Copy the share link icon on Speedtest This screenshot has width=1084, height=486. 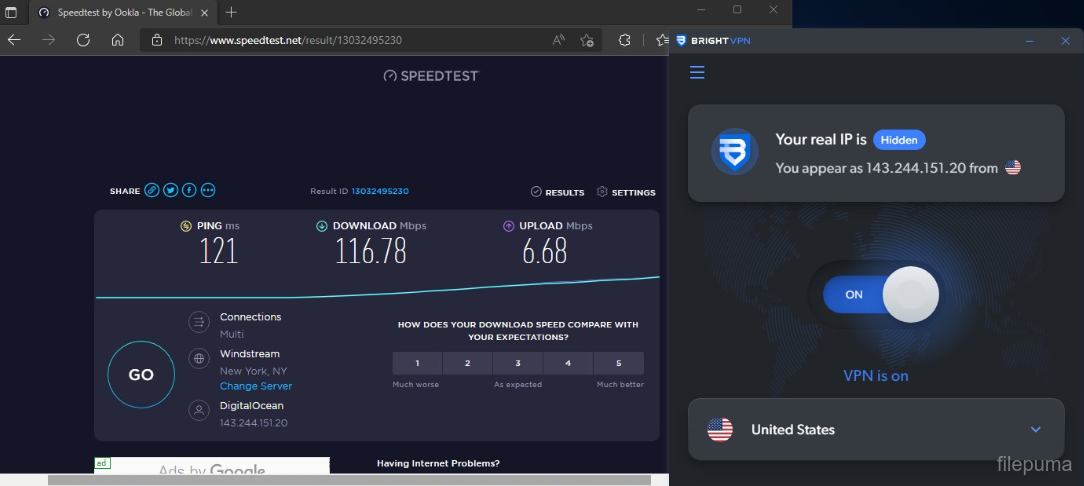coord(152,190)
